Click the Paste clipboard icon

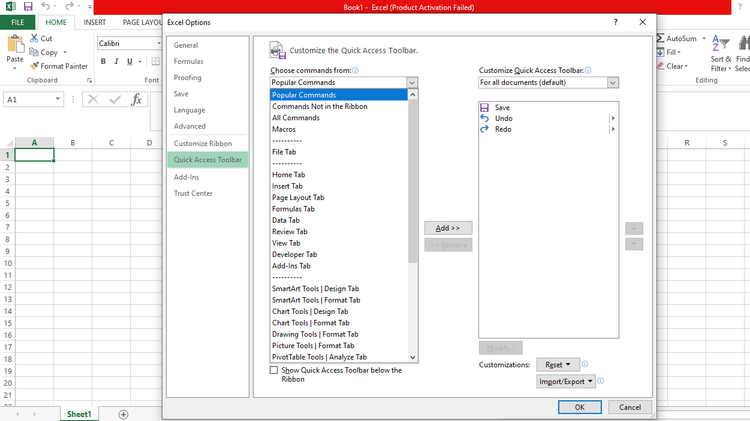(15, 44)
